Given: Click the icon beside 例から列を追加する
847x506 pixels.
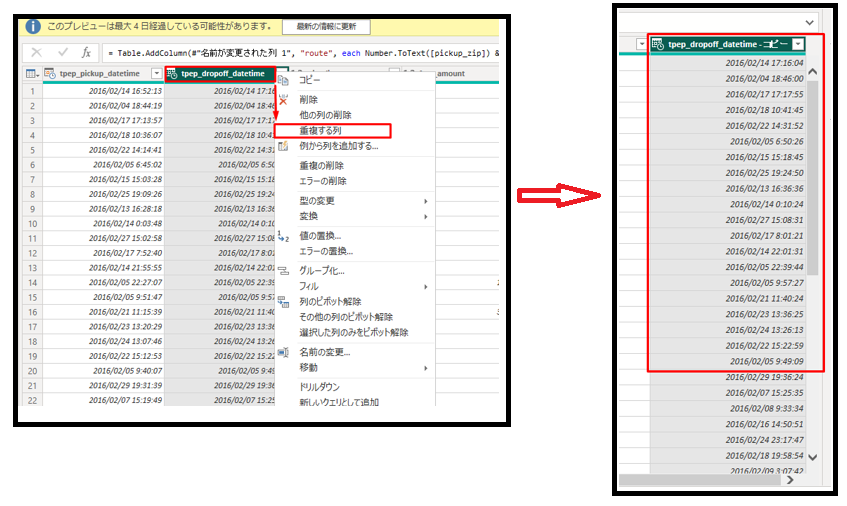Looking at the screenshot, I should point(283,146).
